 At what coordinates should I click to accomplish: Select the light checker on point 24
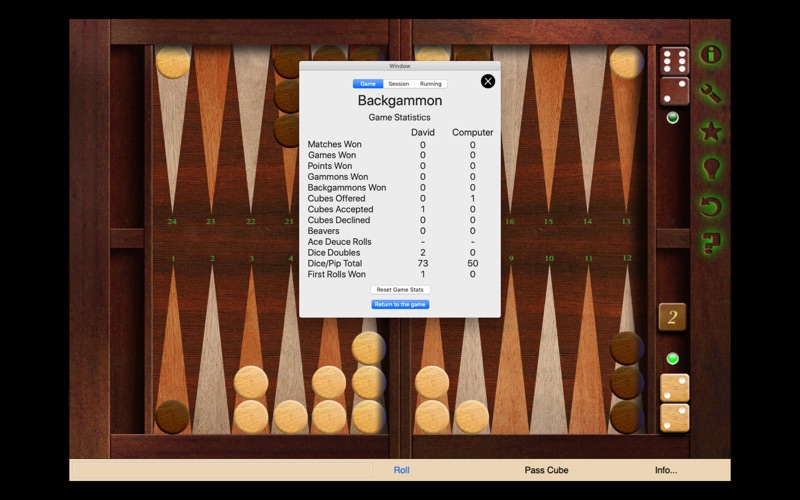[173, 62]
